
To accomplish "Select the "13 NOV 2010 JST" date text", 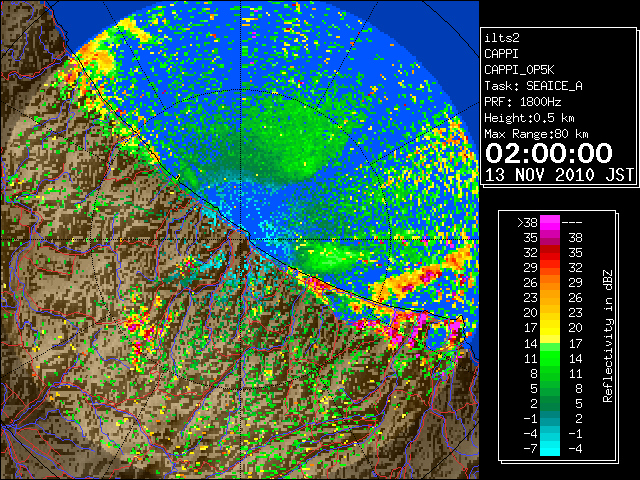I will 559,175.
